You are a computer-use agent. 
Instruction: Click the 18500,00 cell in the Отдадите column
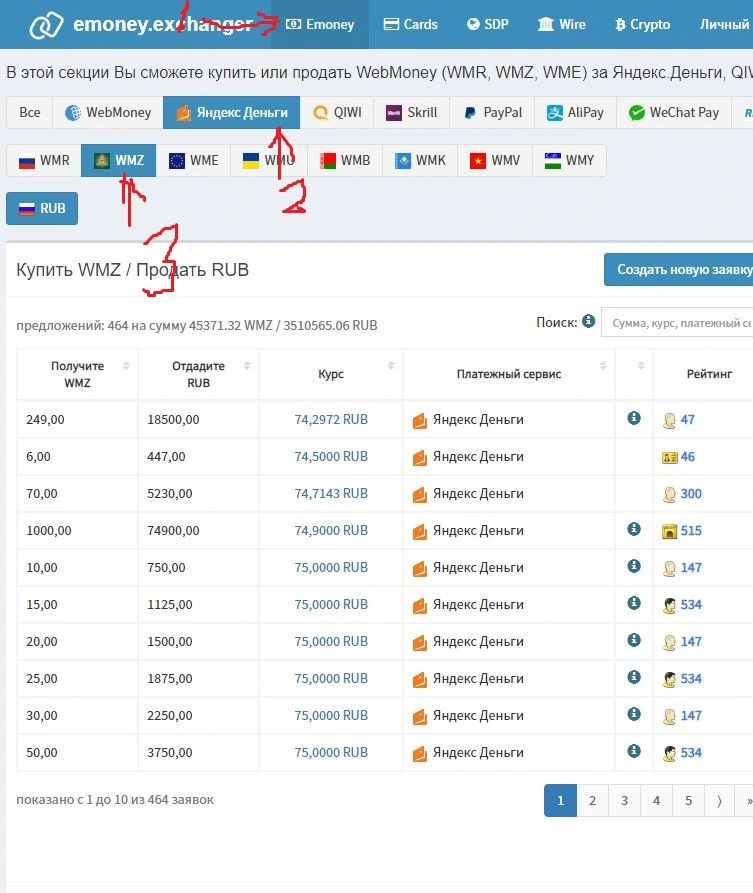click(x=198, y=420)
